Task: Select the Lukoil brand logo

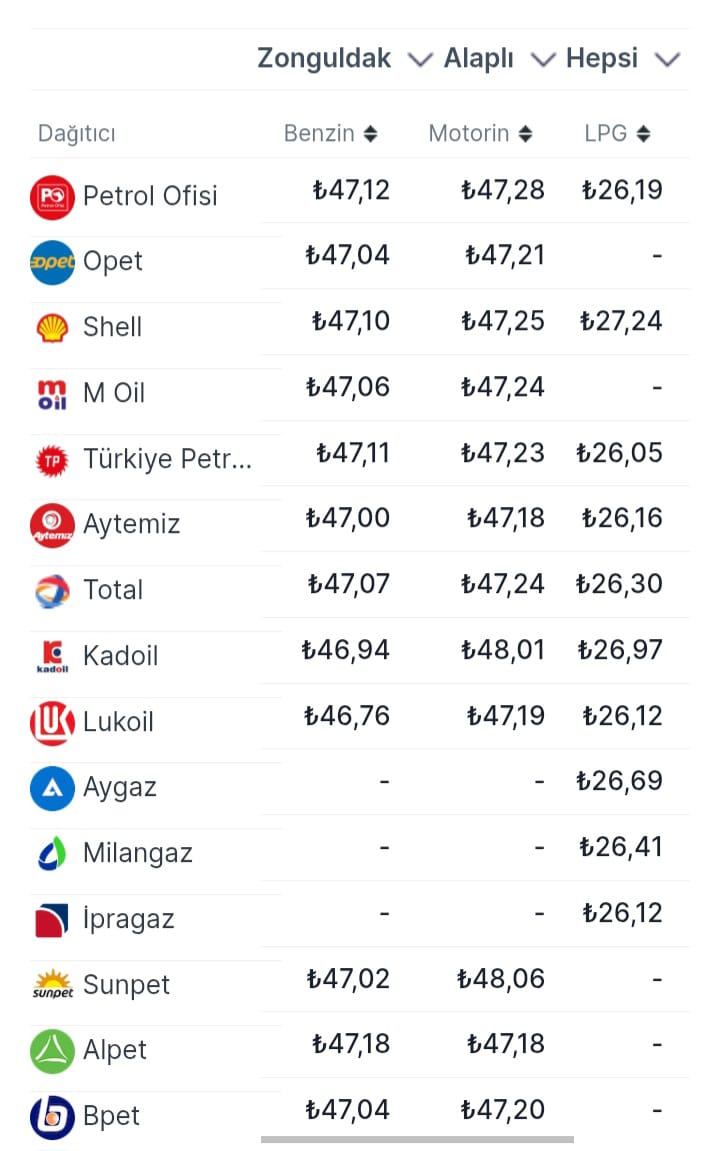Action: pos(52,723)
